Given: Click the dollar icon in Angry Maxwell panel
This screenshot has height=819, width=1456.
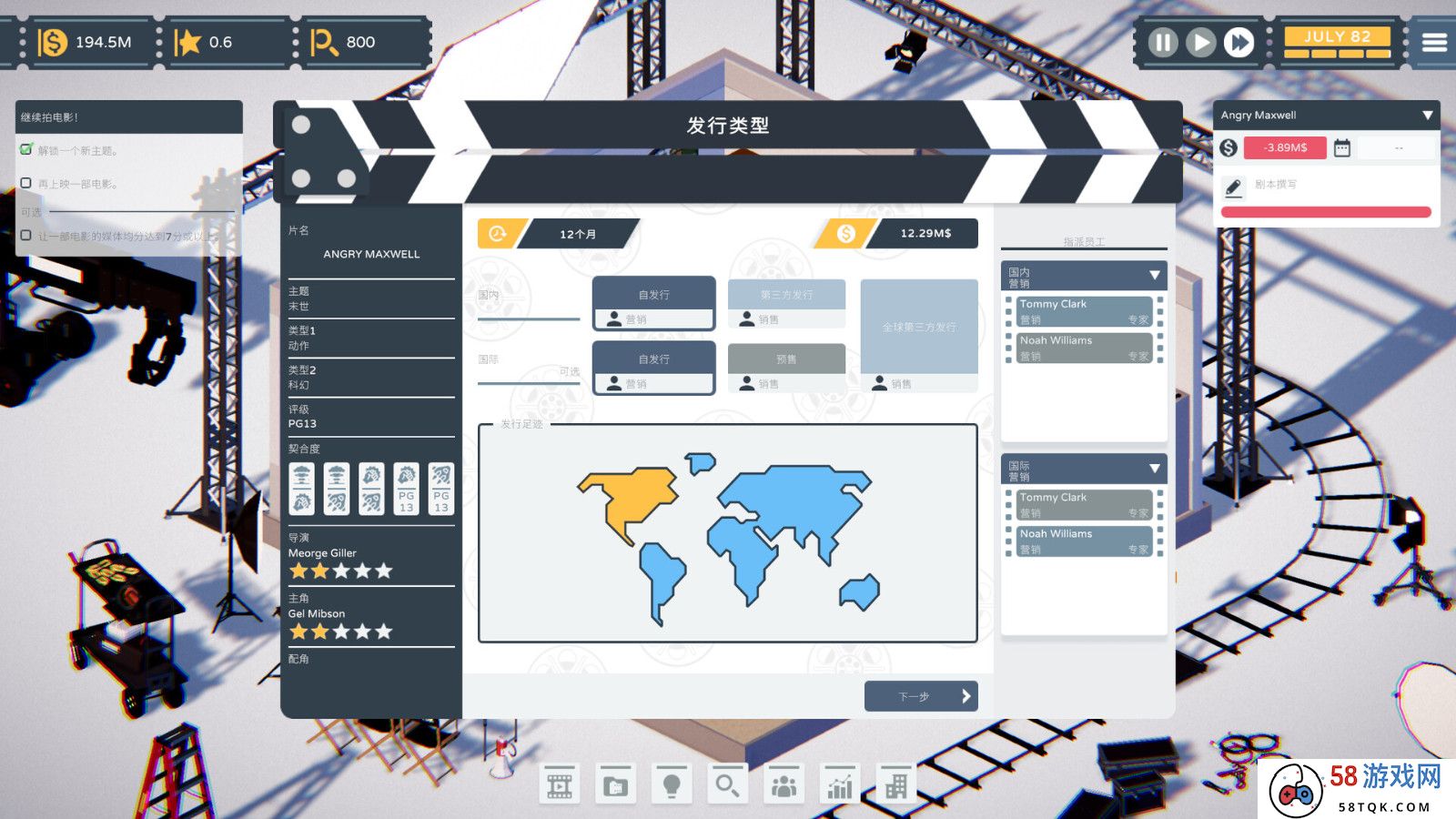Looking at the screenshot, I should point(1228,147).
